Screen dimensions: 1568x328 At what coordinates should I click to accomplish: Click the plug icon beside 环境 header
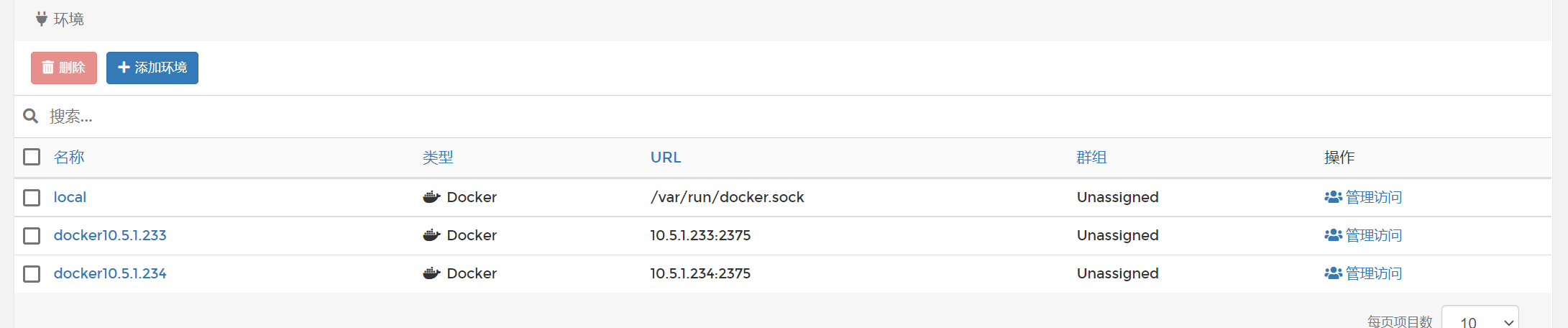[42, 19]
